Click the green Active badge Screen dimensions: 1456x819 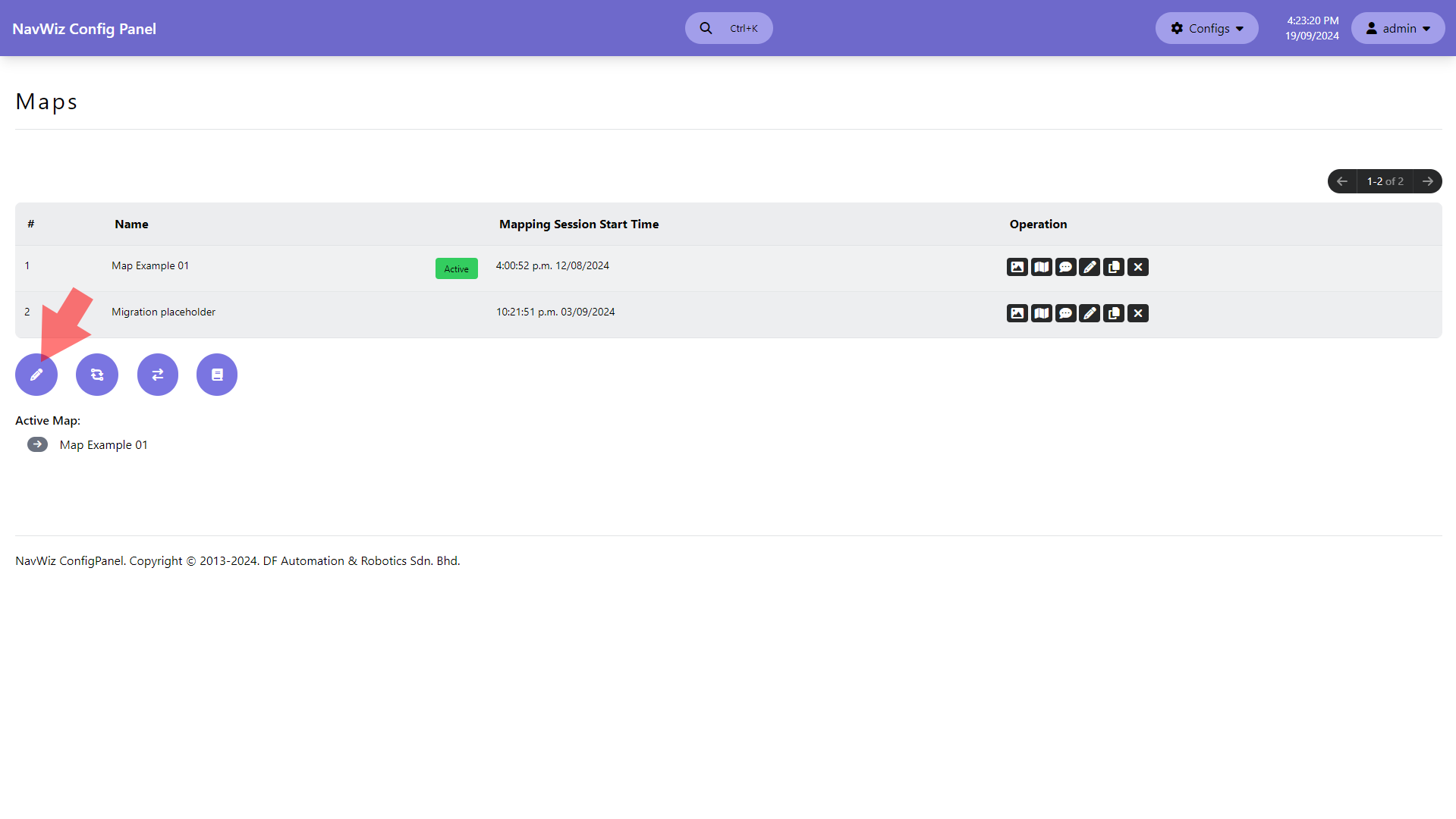click(x=457, y=268)
